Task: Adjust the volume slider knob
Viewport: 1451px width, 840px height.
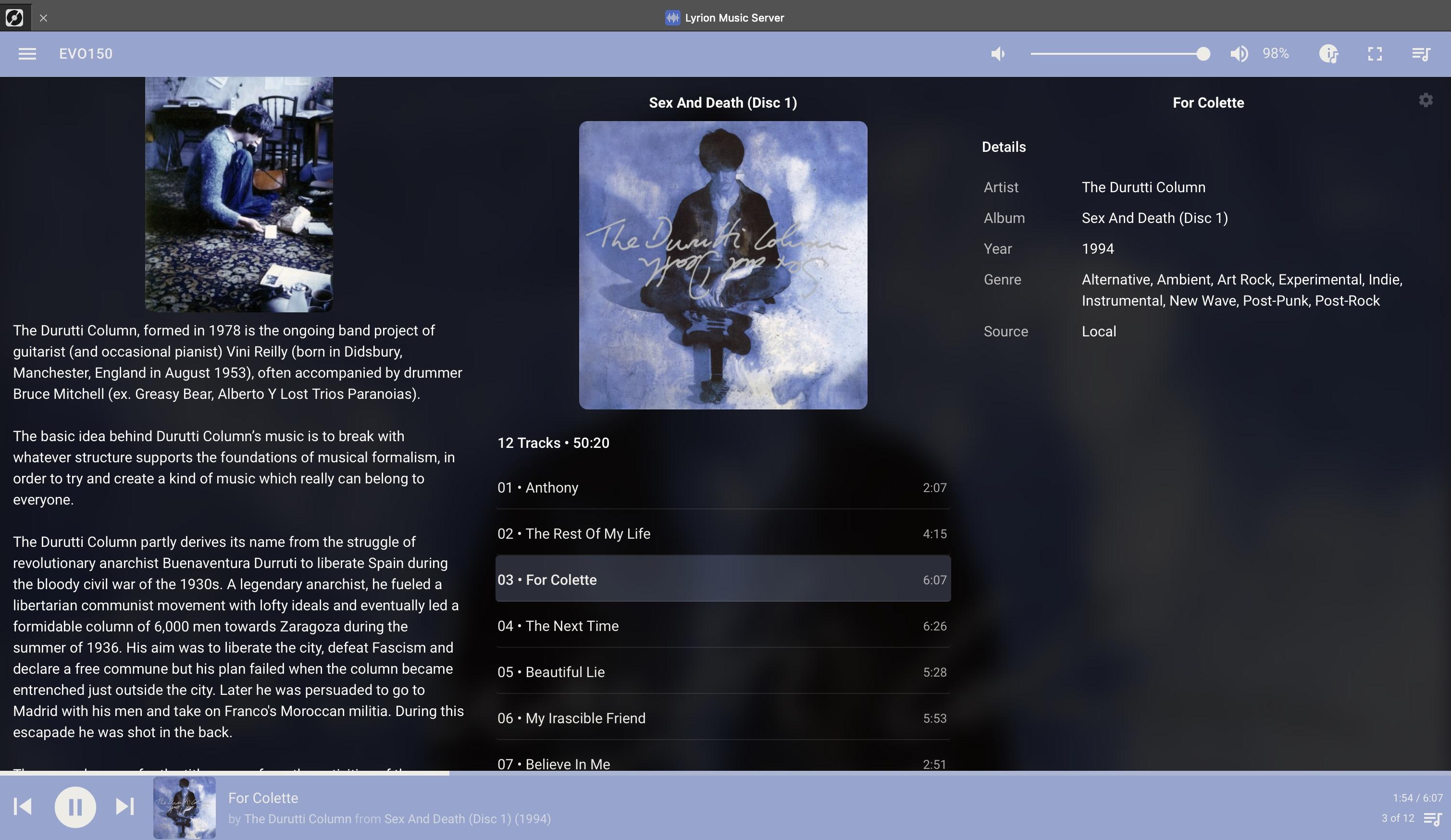Action: pos(1203,53)
